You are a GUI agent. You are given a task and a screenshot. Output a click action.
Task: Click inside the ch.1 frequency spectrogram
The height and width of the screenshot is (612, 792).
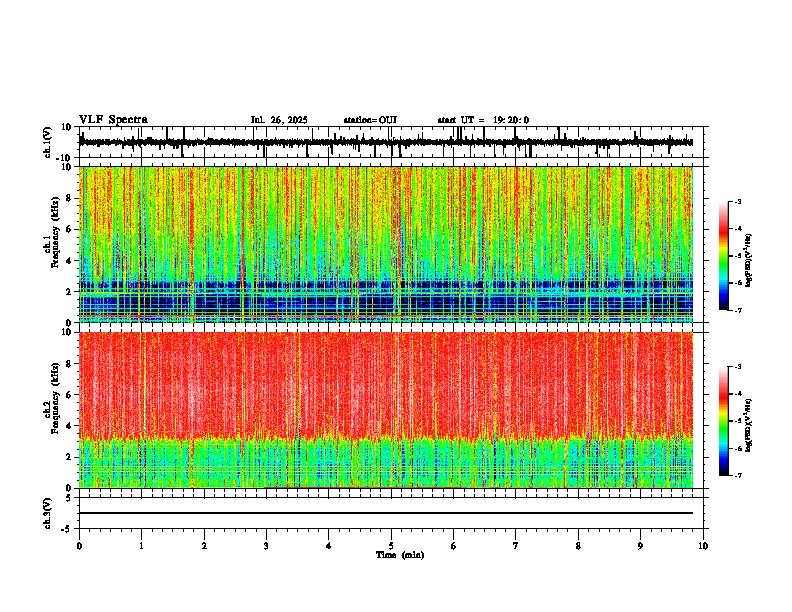pyautogui.click(x=386, y=244)
